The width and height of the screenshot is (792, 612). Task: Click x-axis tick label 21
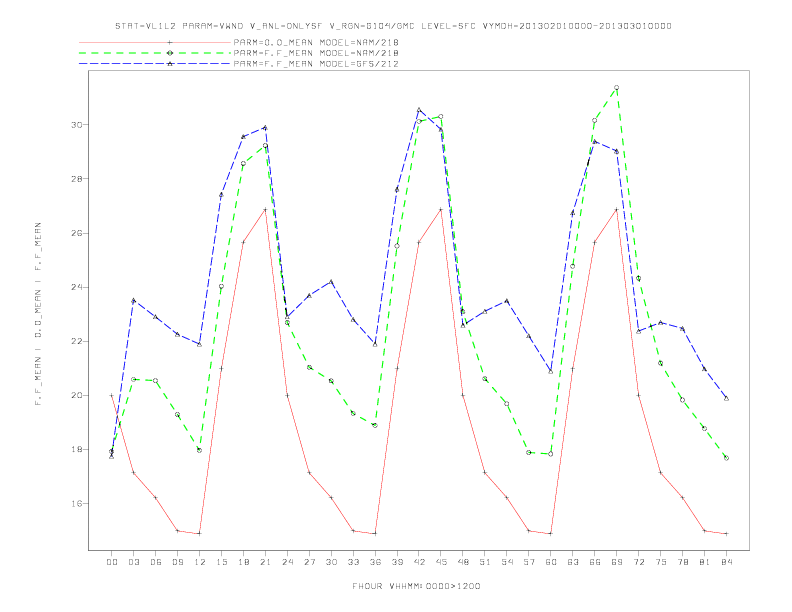click(265, 562)
